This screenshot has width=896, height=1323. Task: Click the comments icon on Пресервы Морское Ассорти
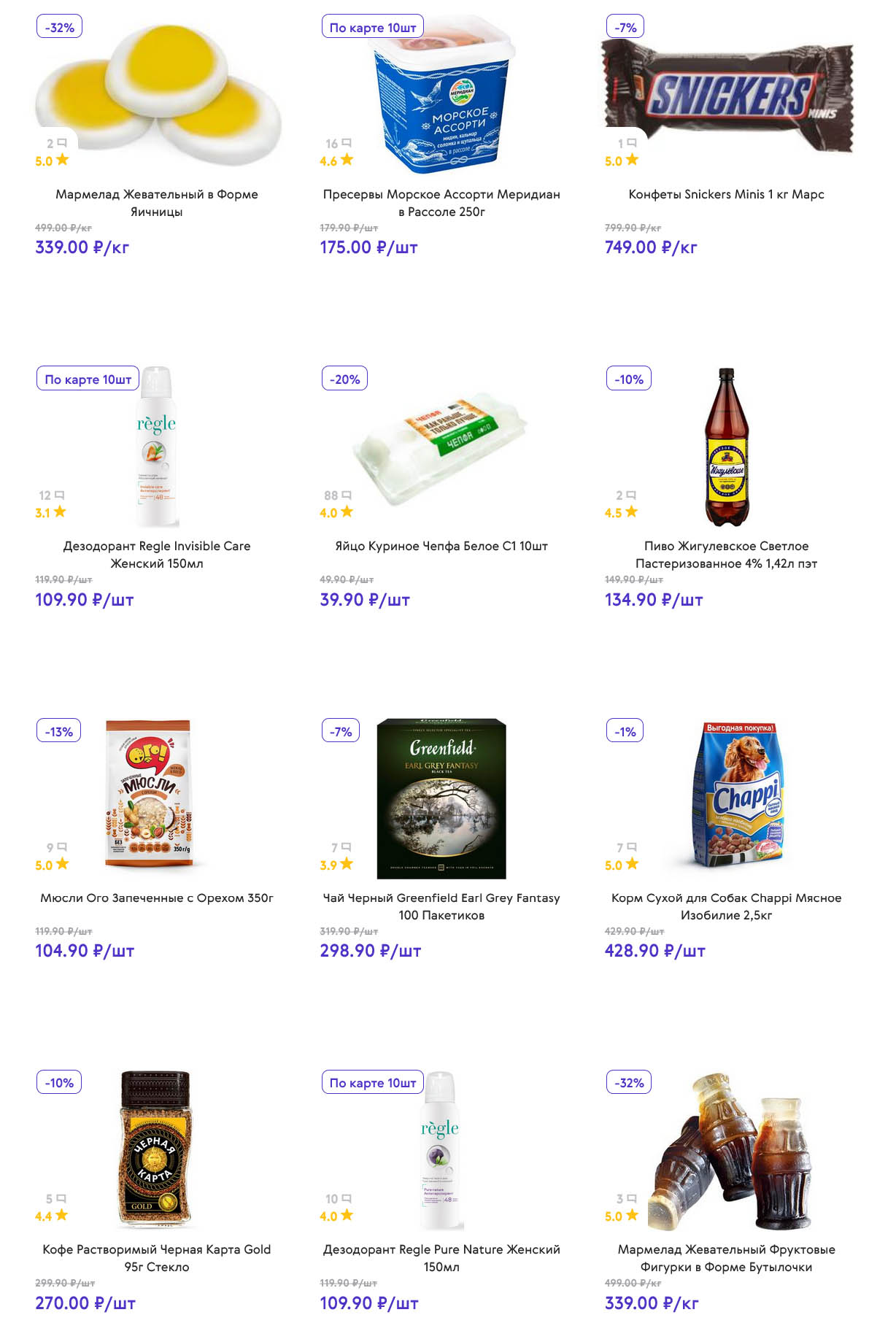point(347,143)
